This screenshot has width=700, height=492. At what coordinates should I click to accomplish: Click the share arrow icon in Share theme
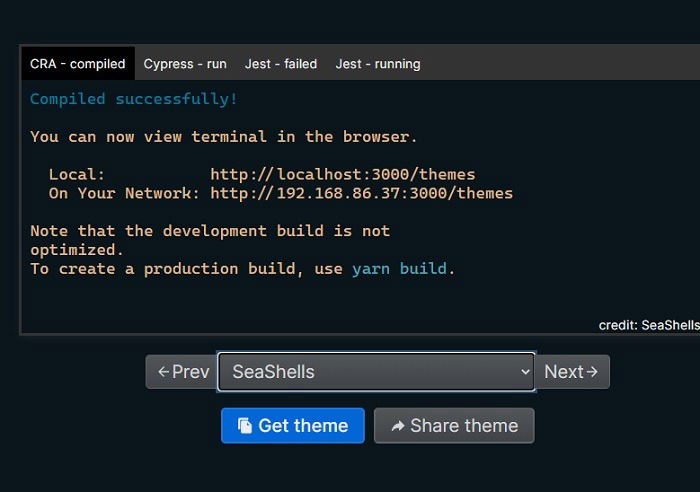click(398, 426)
